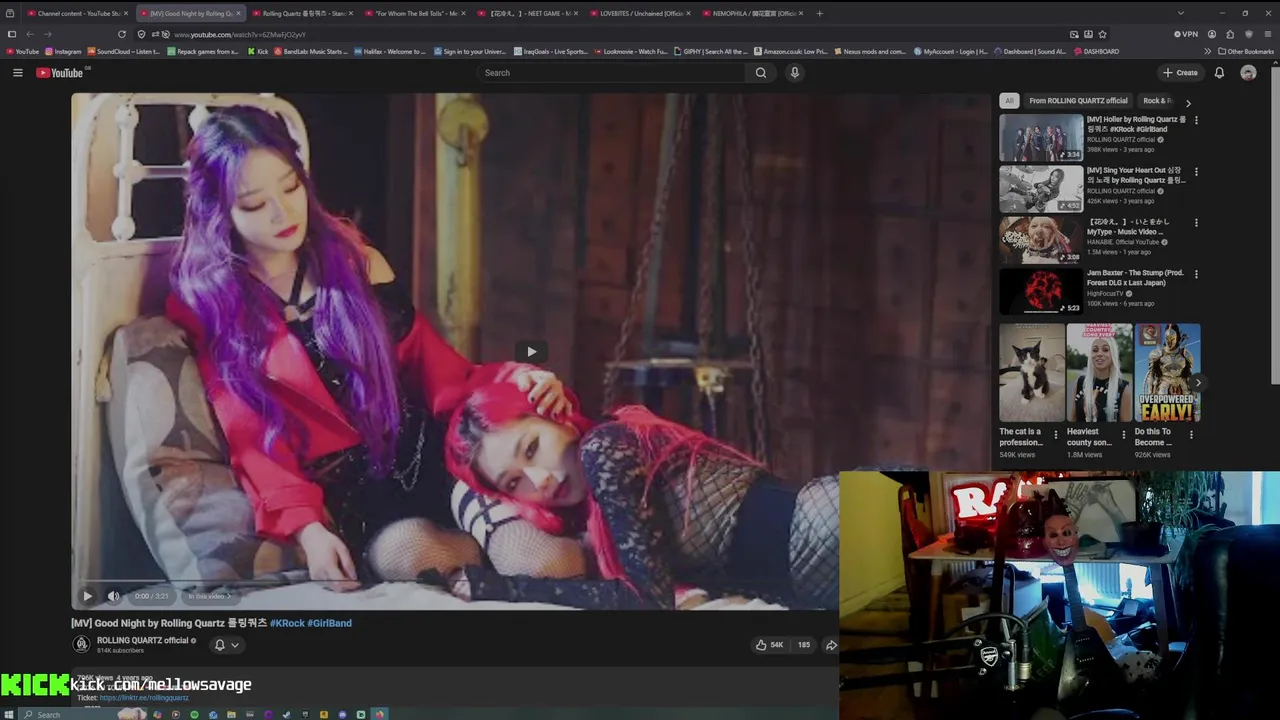Open the Other Bookmarks folder
Viewport: 1280px width, 720px height.
coord(1245,51)
